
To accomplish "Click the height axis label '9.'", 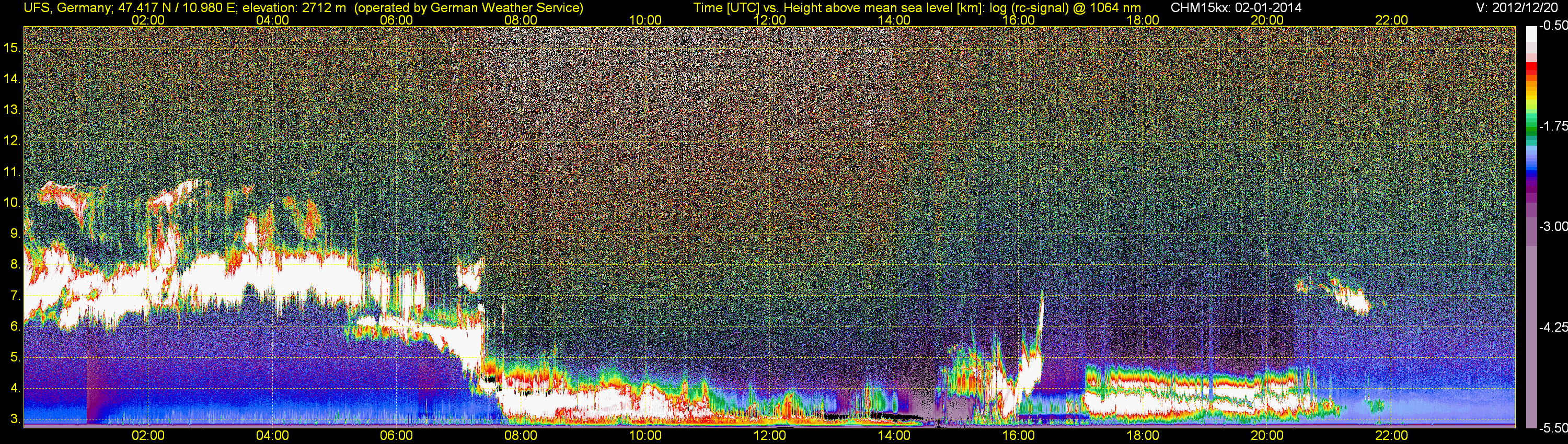I will click(x=16, y=233).
